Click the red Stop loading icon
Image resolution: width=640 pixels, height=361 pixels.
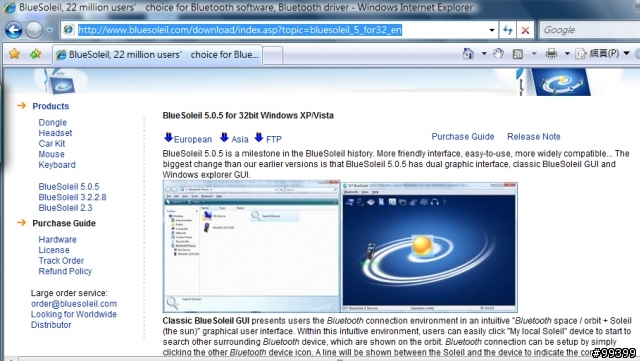coord(525,30)
